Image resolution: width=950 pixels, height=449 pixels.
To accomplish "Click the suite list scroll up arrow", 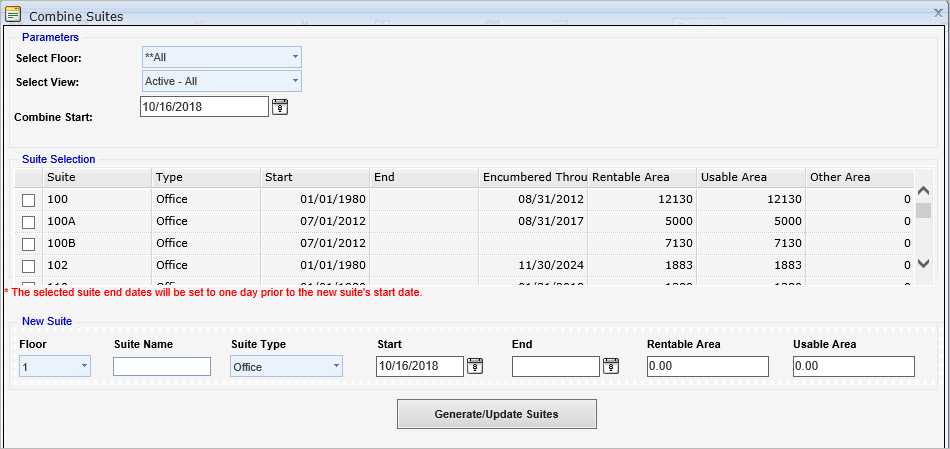I will pyautogui.click(x=923, y=190).
